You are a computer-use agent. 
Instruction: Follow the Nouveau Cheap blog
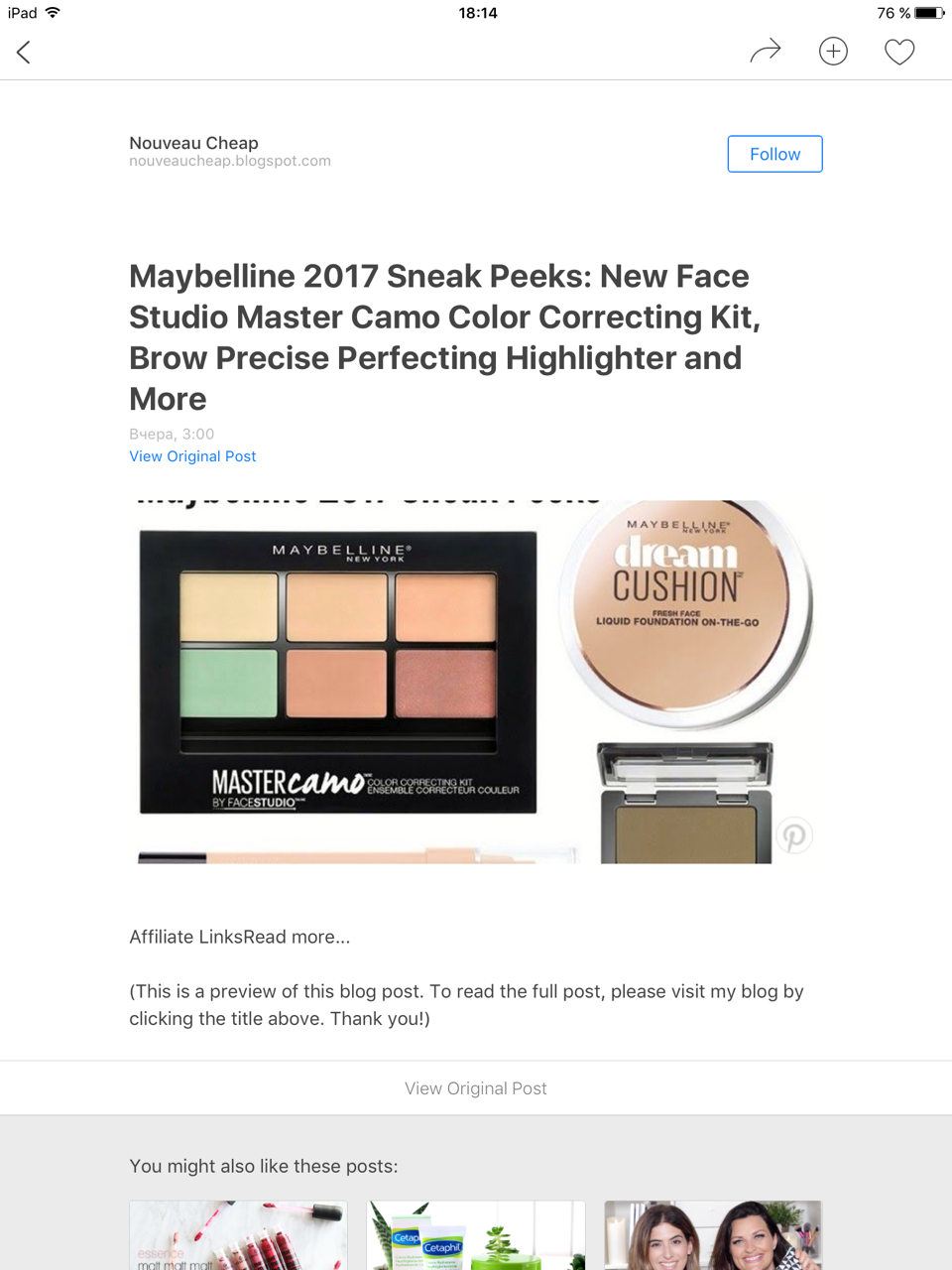pos(774,154)
